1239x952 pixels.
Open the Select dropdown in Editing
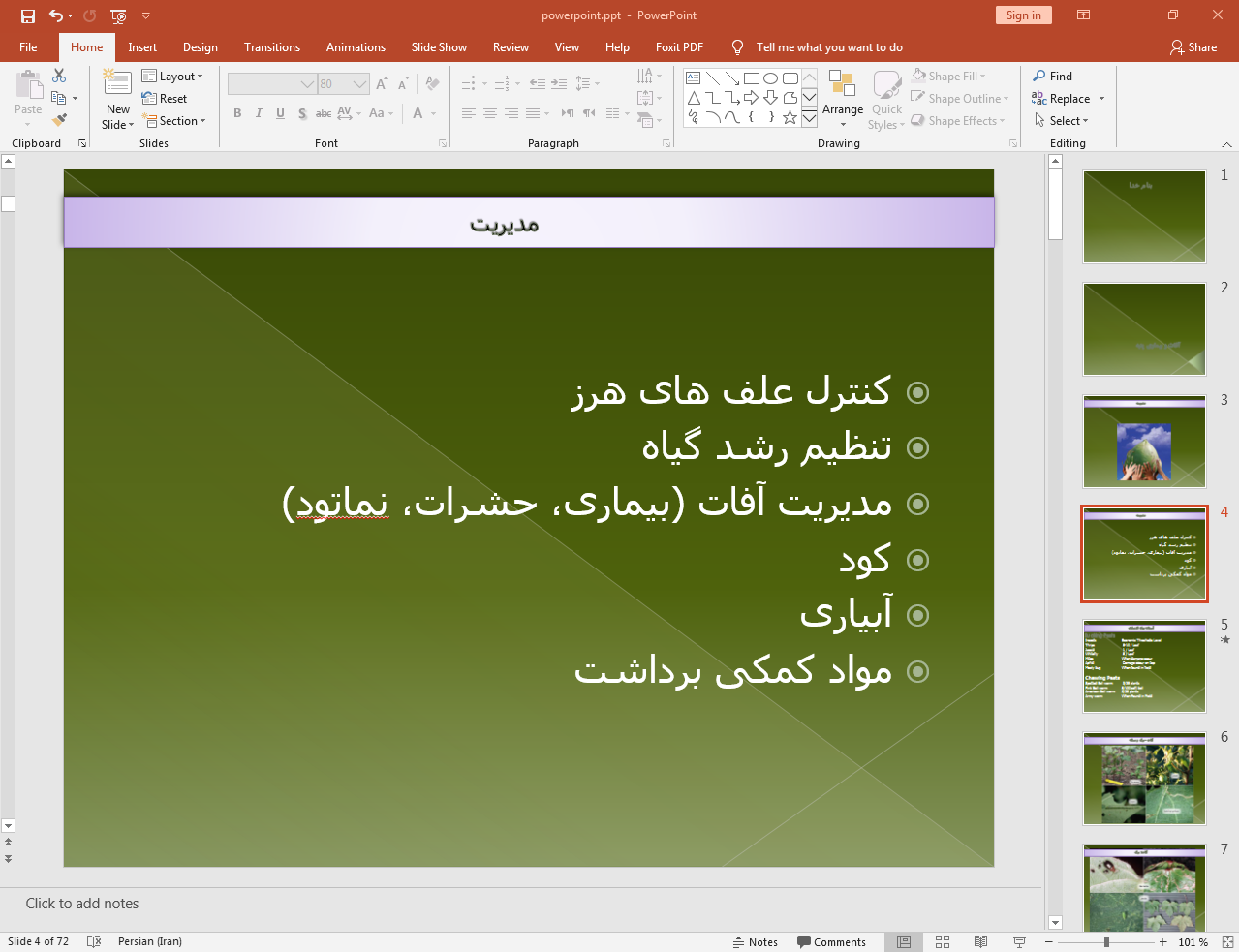tap(1063, 121)
